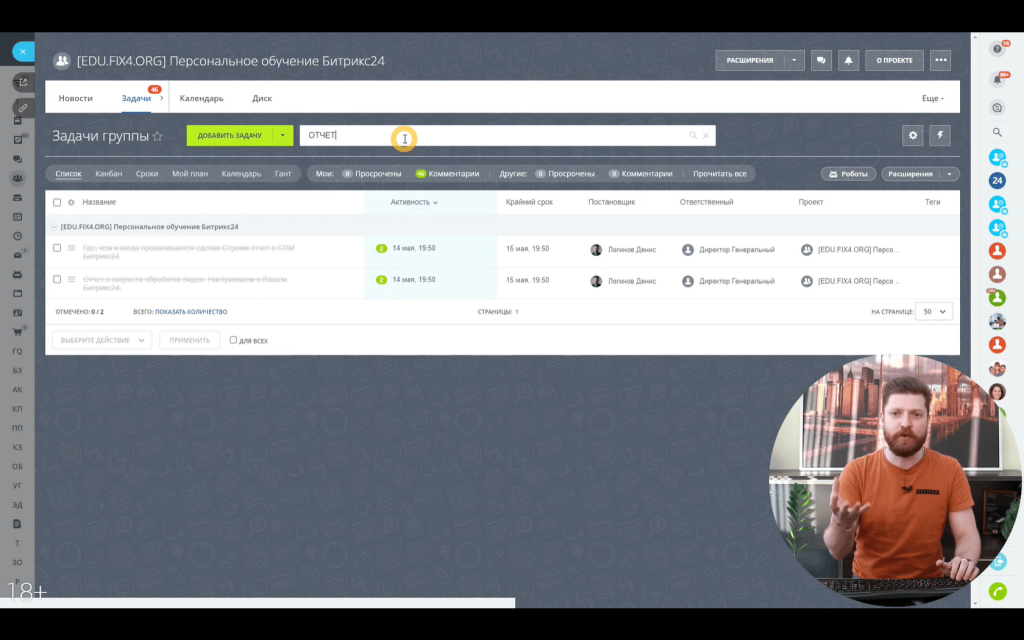Check the box for the Где, кем и когда task

tap(57, 248)
